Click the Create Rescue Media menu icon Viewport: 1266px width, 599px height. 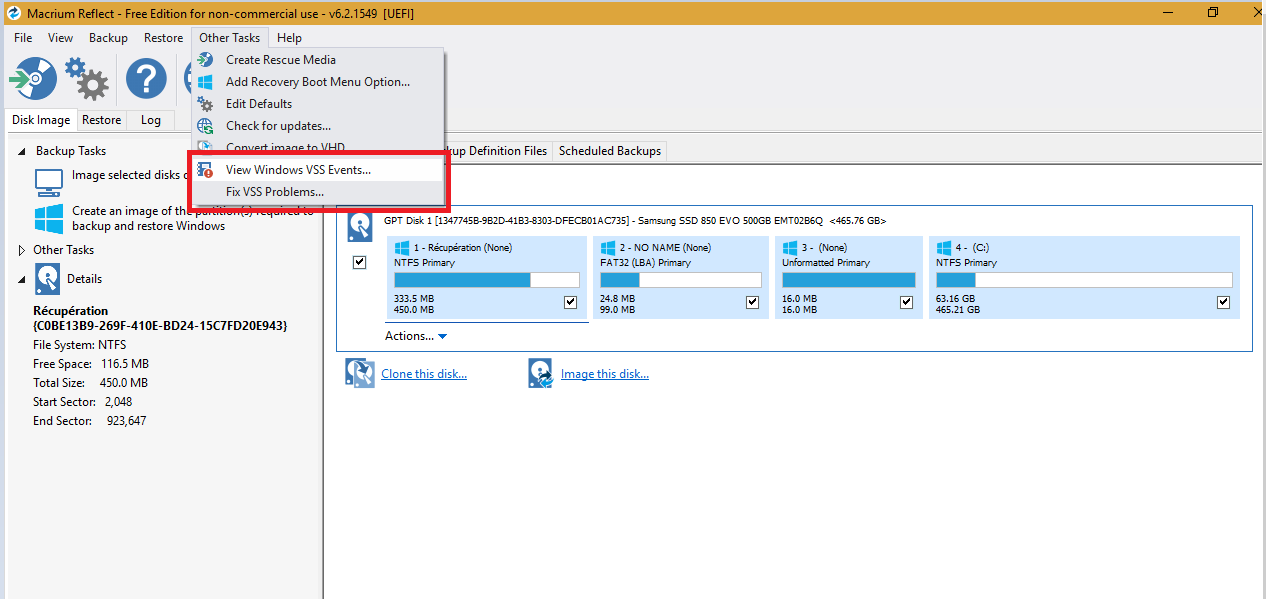(x=205, y=60)
